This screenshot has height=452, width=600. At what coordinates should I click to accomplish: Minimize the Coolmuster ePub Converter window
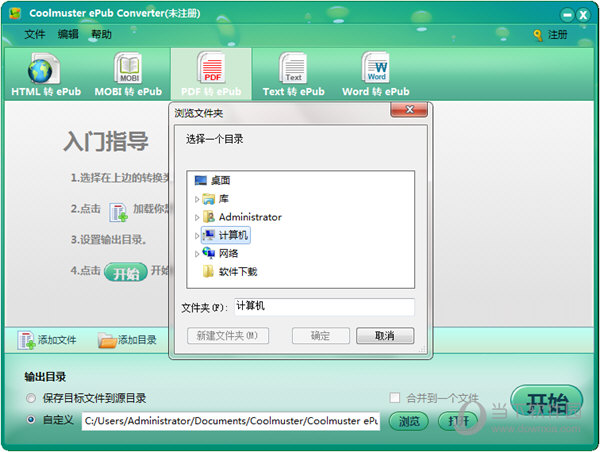[x=567, y=15]
